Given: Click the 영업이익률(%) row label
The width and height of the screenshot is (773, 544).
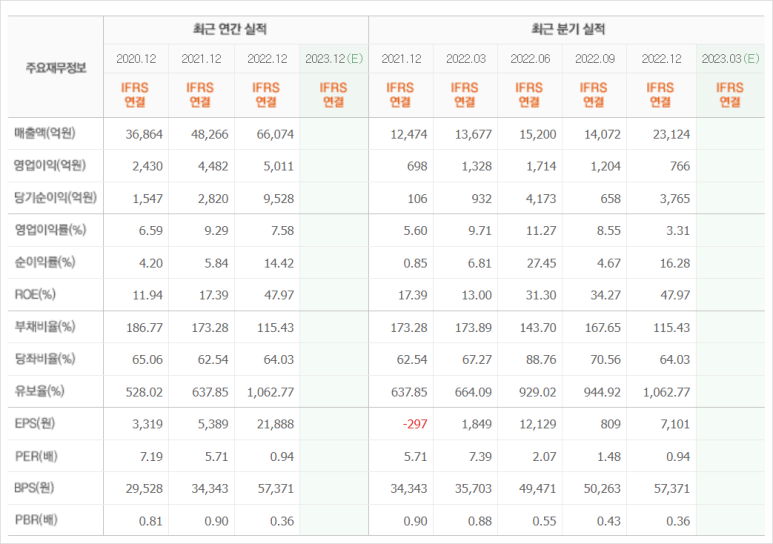Looking at the screenshot, I should 50,230.
